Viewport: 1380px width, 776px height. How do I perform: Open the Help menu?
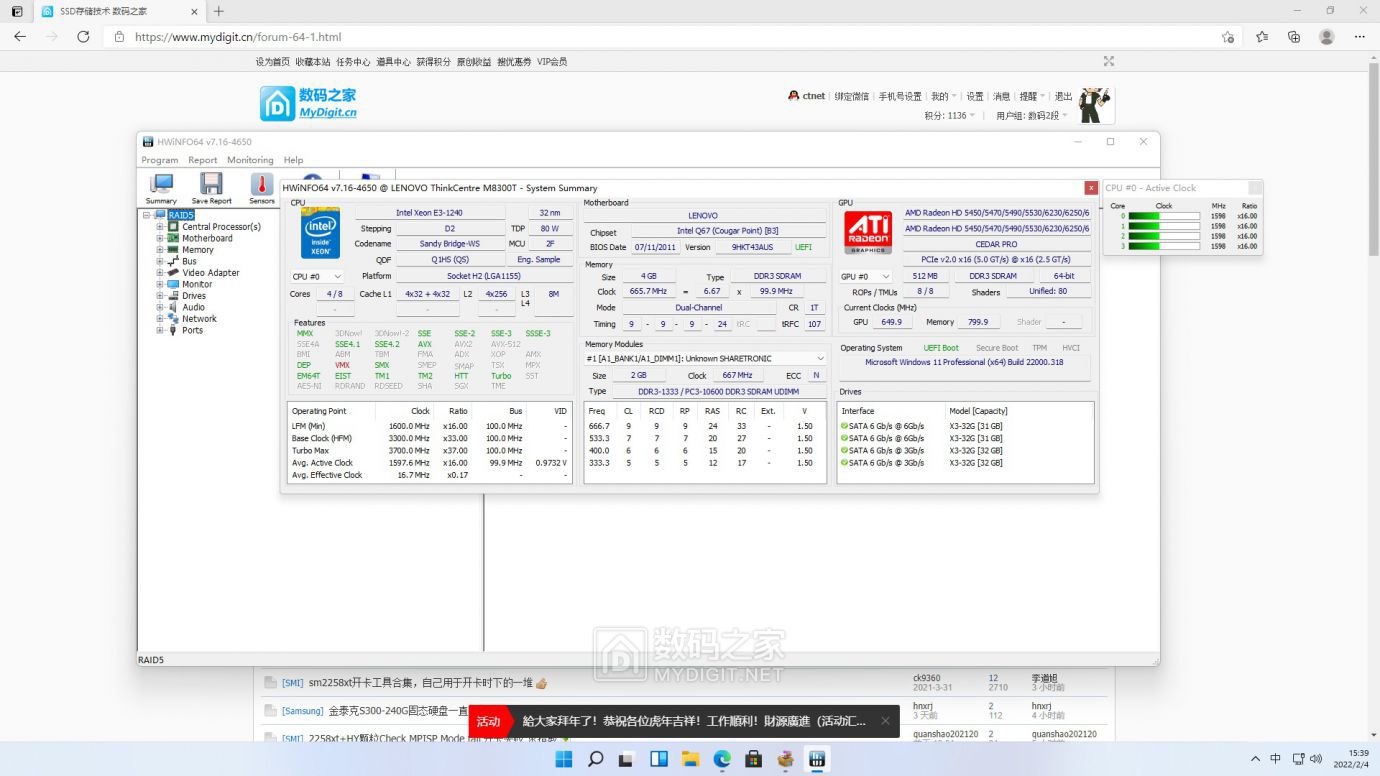tap(293, 160)
